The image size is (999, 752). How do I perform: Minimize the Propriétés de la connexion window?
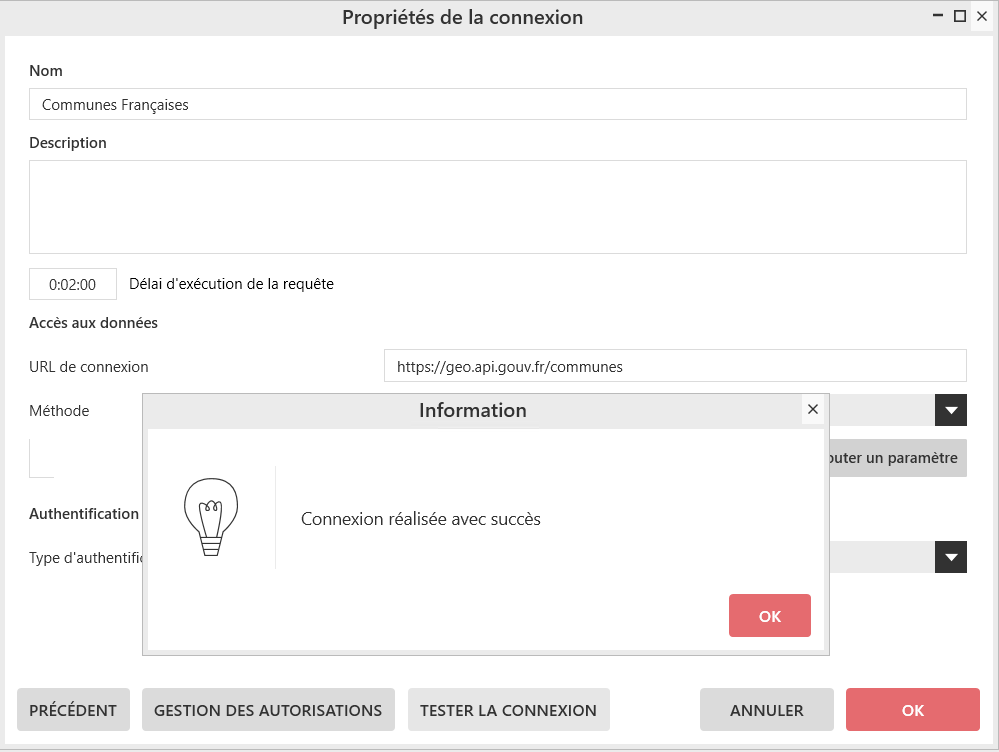coord(938,17)
